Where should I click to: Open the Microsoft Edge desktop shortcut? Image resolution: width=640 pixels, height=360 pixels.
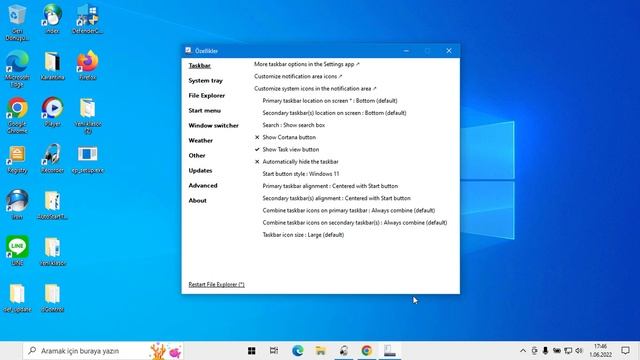17,69
